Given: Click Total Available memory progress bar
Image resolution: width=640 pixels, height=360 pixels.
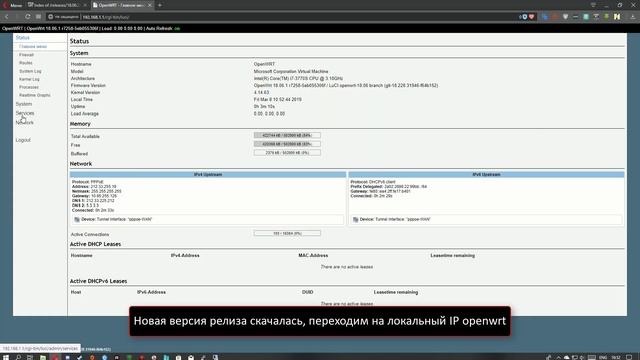Looking at the screenshot, I should point(287,135).
